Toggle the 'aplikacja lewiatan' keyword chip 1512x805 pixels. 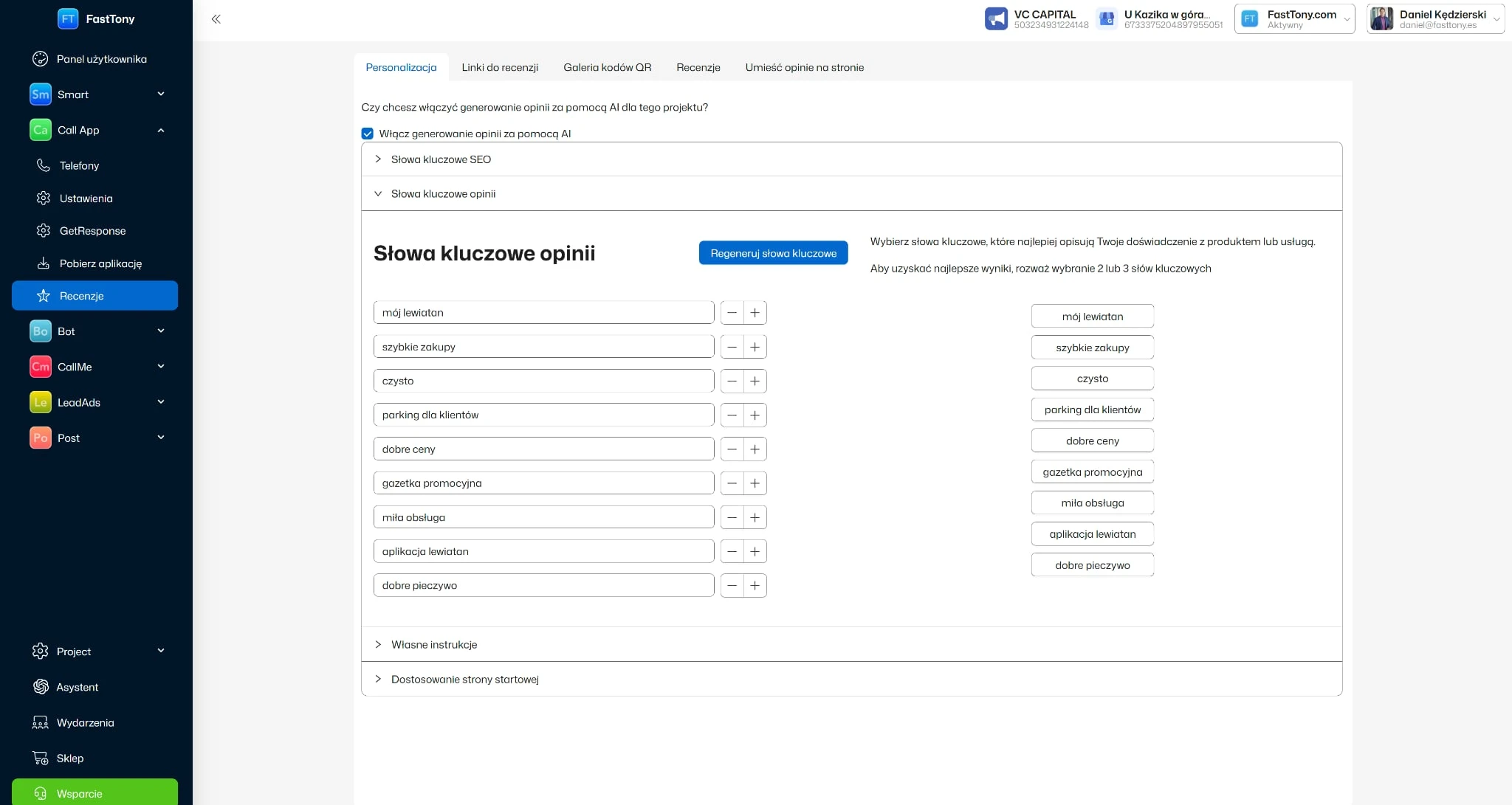(x=1093, y=534)
